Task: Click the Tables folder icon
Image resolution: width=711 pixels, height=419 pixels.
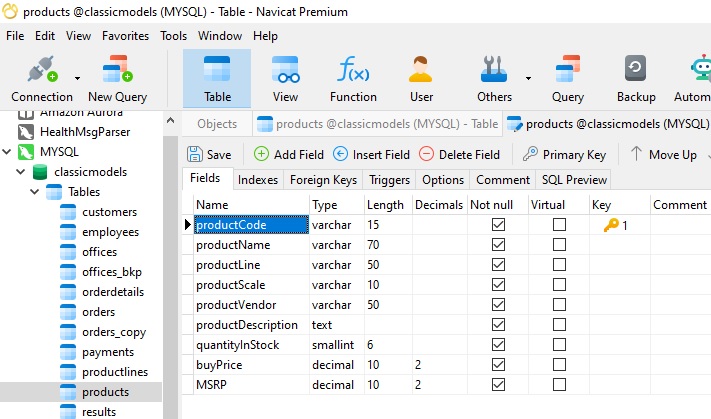Action: tap(54, 192)
